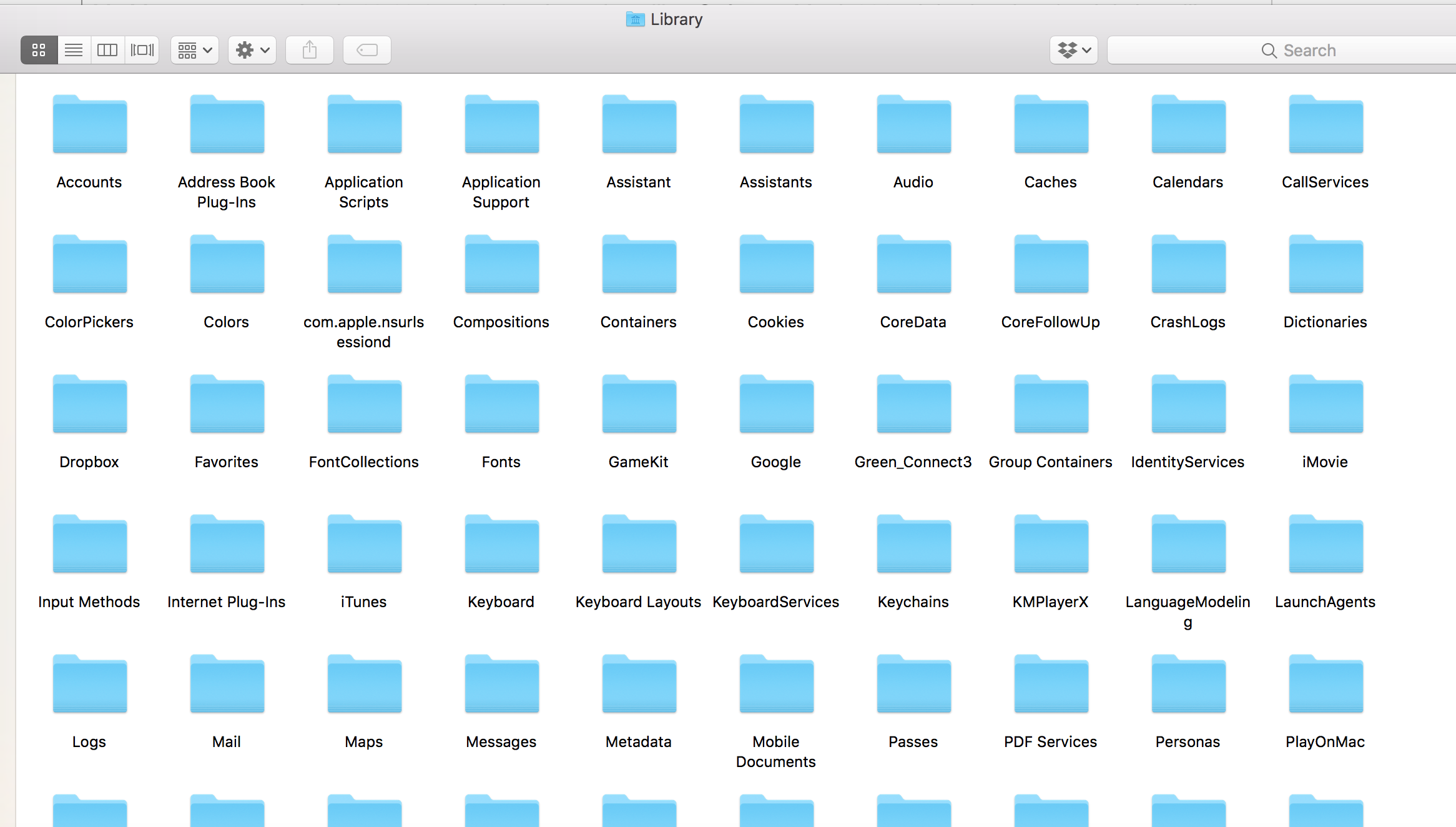Screen dimensions: 1456x827
Task: Select the Caches folder
Action: (1051, 125)
